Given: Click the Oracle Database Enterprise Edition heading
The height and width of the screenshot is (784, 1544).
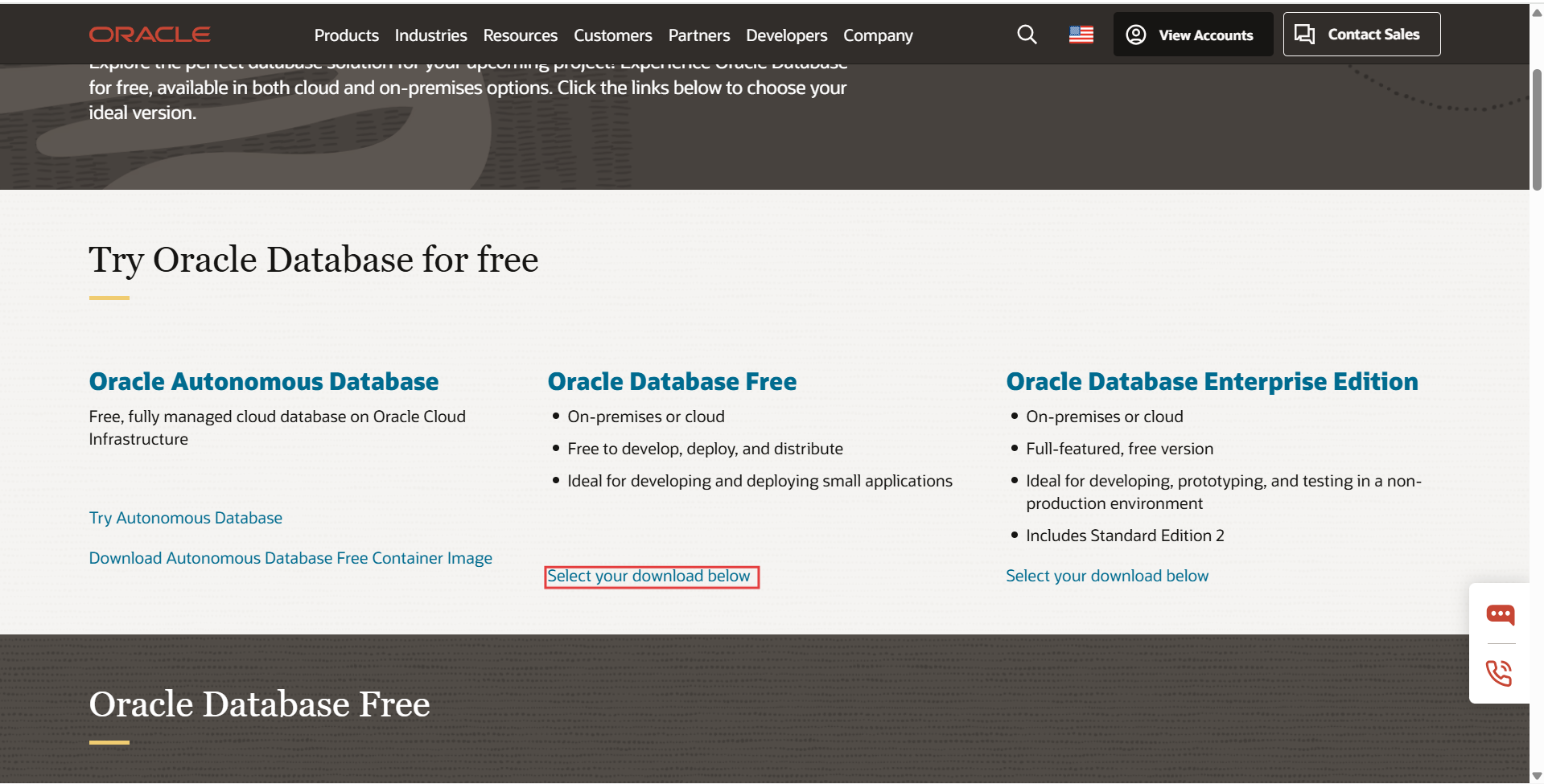Looking at the screenshot, I should coord(1213,381).
